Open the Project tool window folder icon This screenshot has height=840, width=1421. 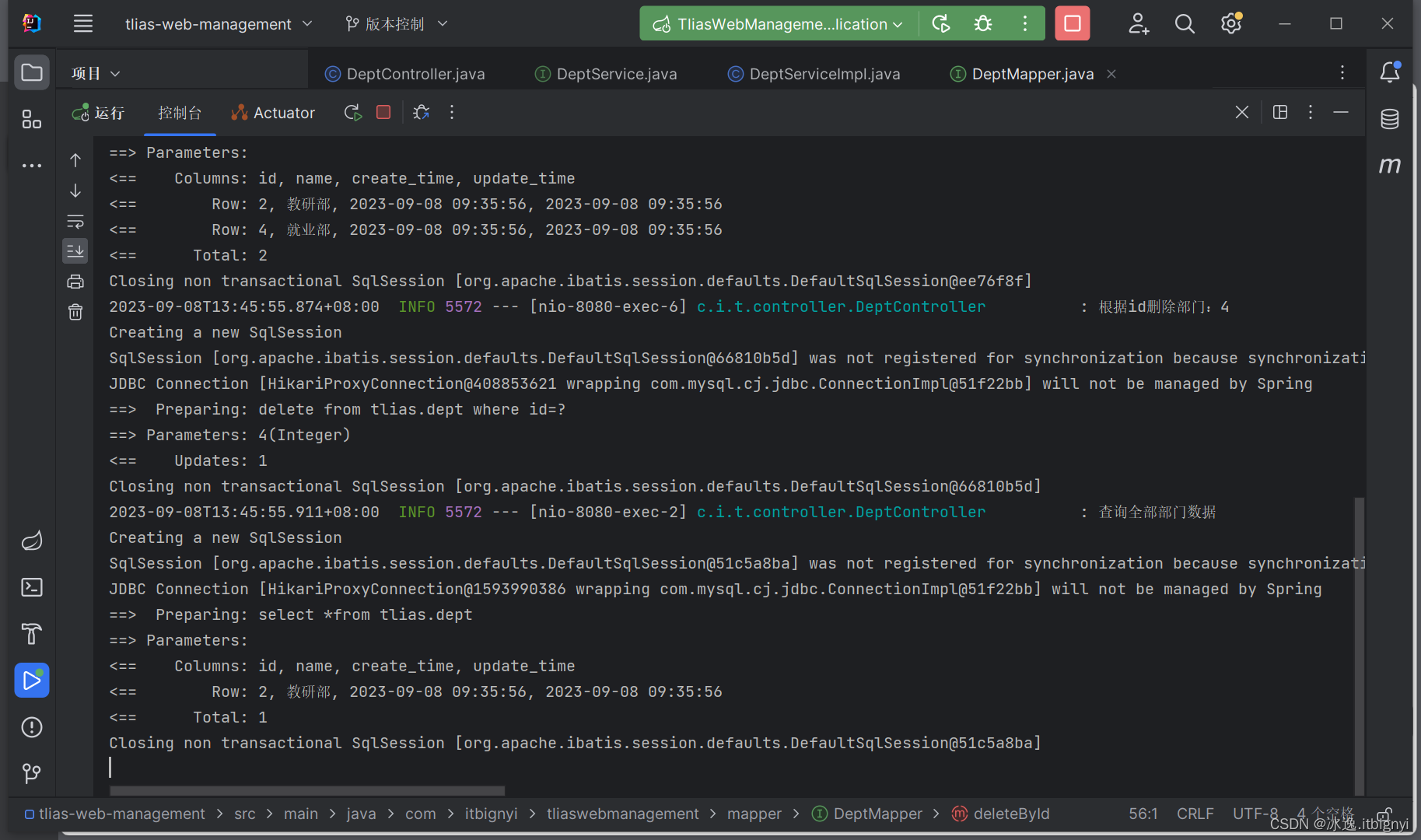(x=32, y=73)
